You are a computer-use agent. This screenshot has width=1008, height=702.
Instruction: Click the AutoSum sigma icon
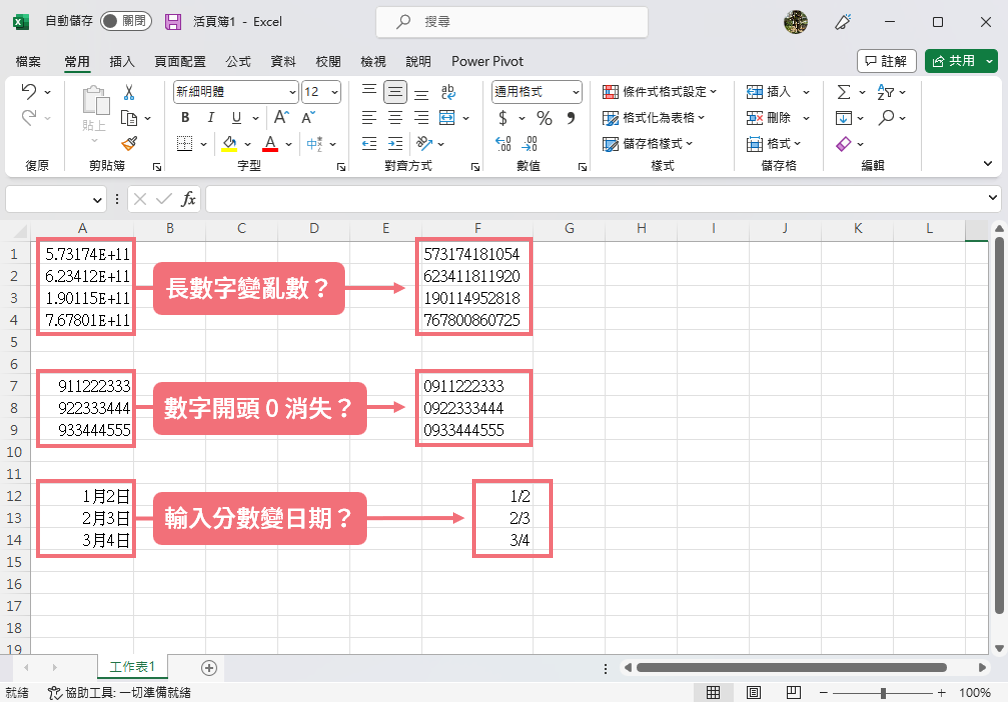point(845,92)
